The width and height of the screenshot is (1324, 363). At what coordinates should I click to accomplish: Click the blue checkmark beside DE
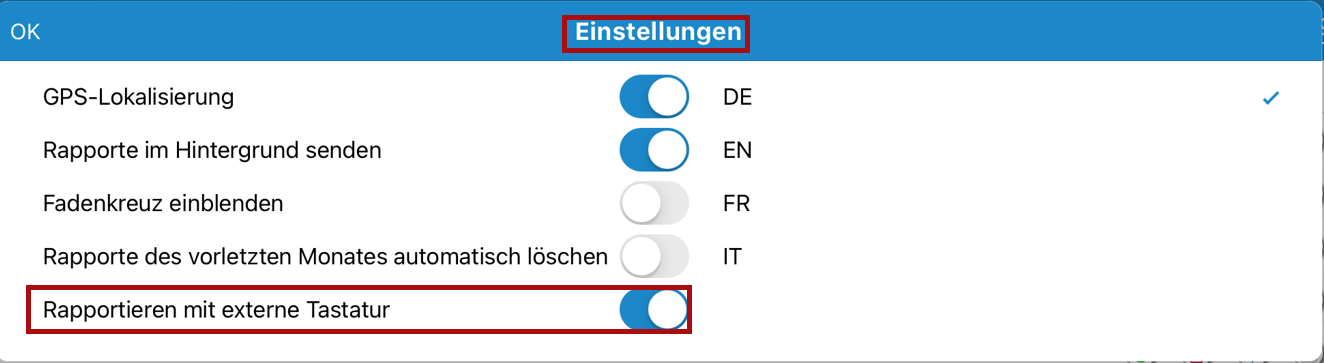coord(1271,98)
